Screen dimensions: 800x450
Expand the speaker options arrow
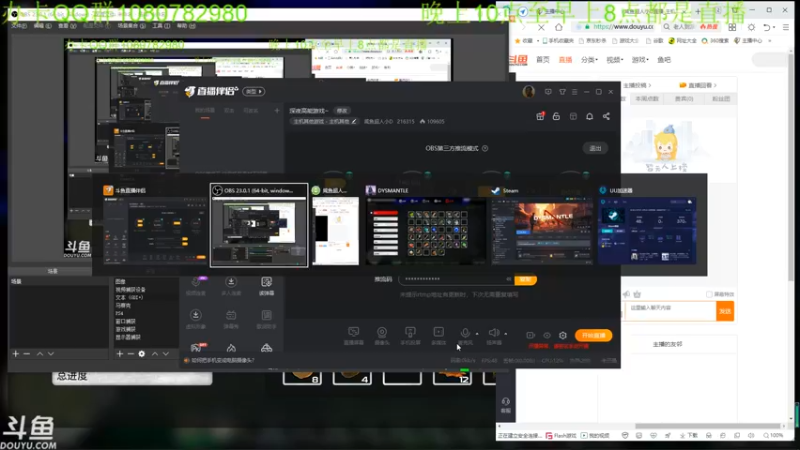[x=506, y=334]
